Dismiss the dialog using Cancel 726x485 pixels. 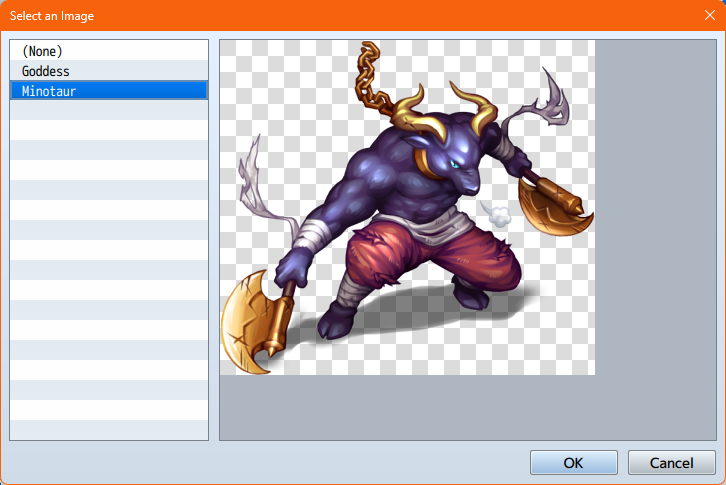671,462
